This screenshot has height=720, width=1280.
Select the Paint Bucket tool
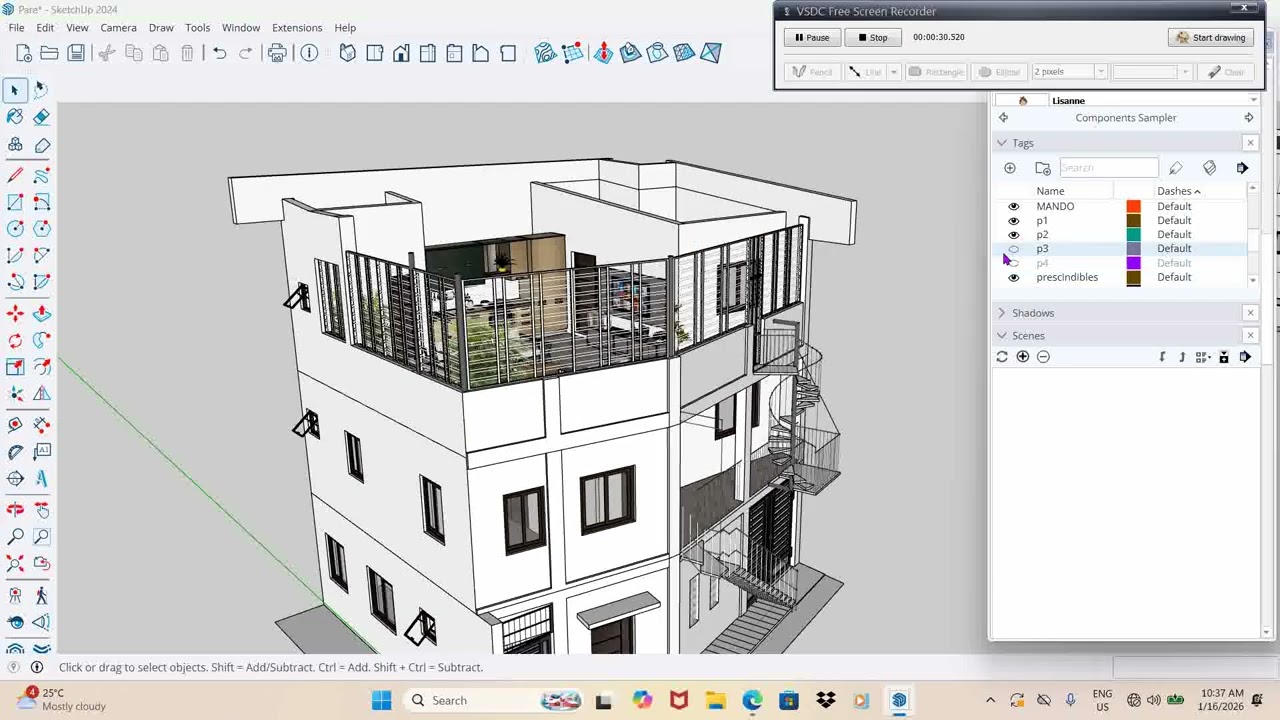(x=15, y=117)
